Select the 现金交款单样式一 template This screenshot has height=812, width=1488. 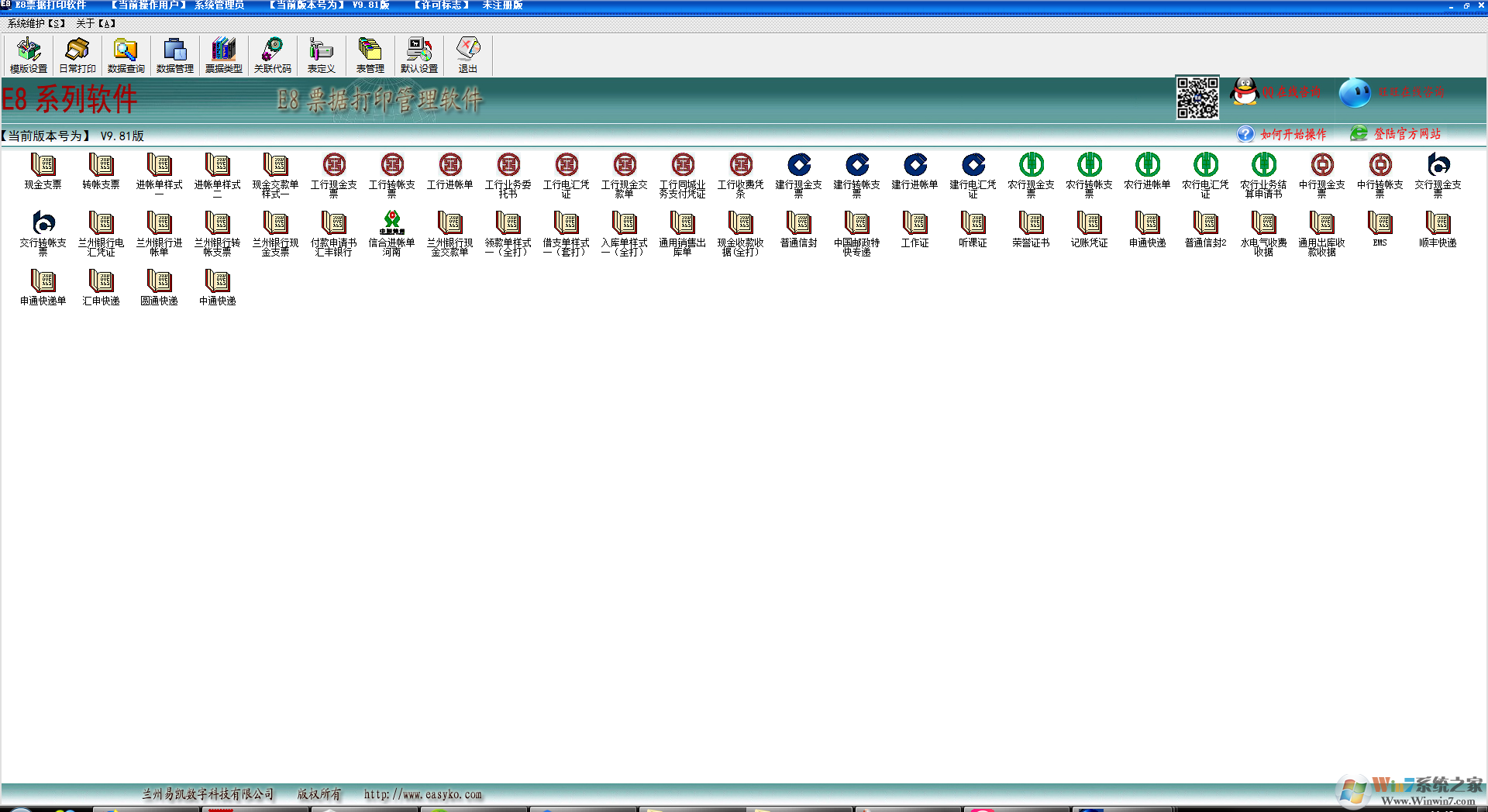click(276, 175)
